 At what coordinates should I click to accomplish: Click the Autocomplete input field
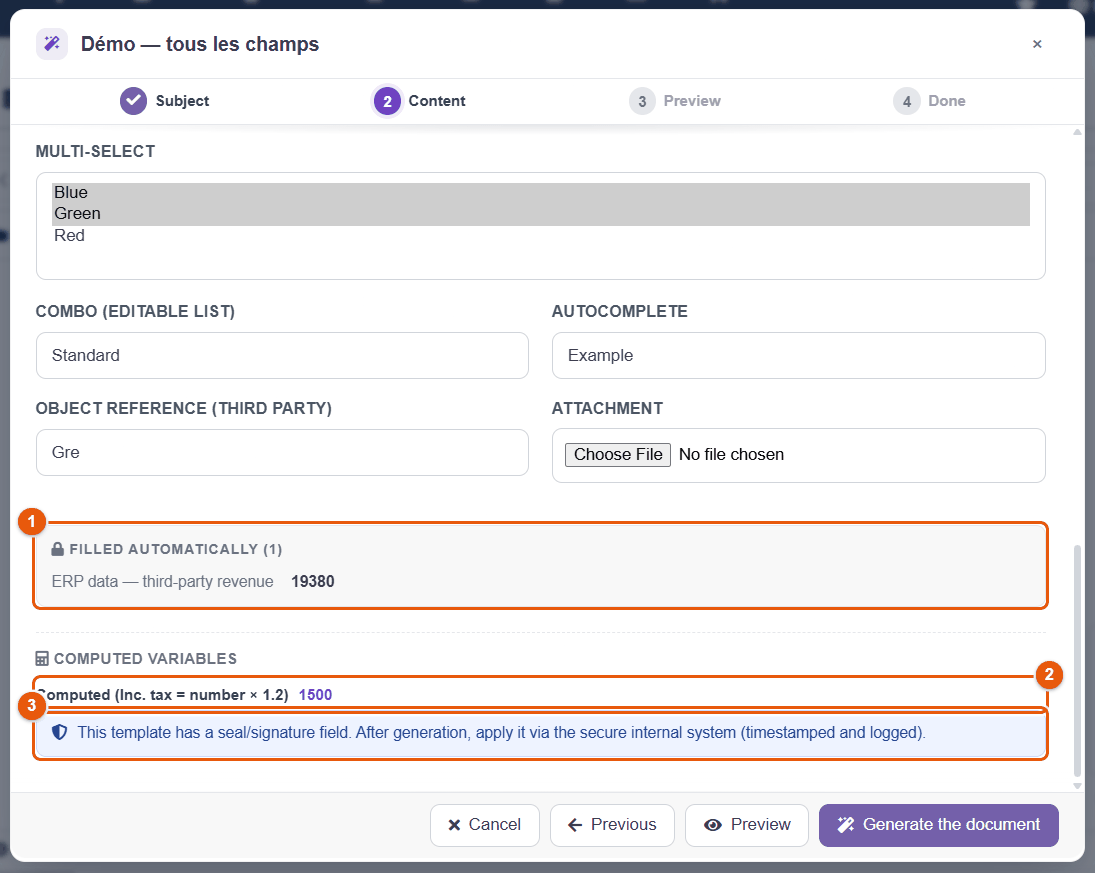[798, 355]
